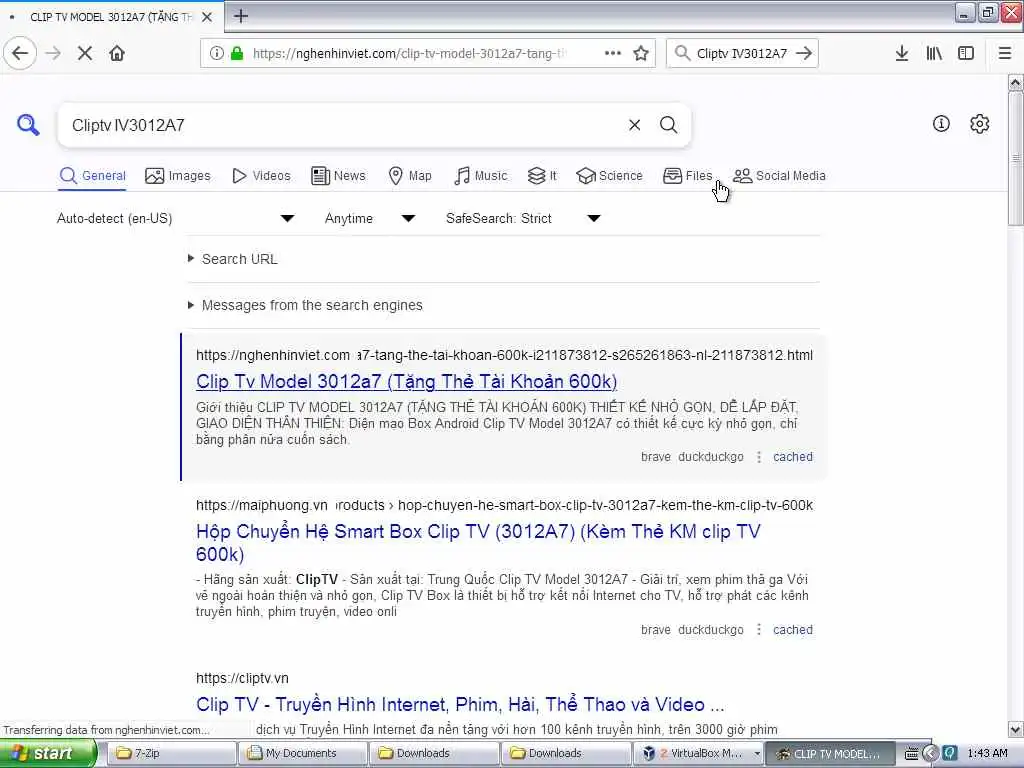Click three-dot options for maiphuong.vn result
Viewport: 1024px width, 768px height.
(x=759, y=630)
